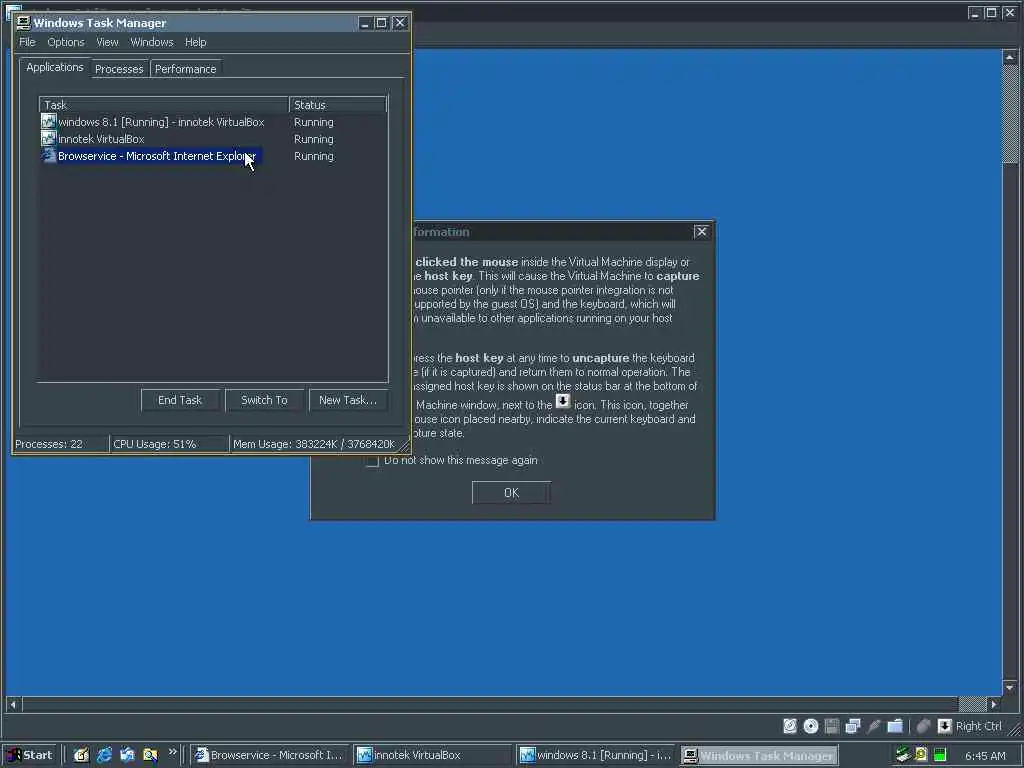Viewport: 1024px width, 768px height.
Task: Tick Do not show this message again
Action: [372, 461]
